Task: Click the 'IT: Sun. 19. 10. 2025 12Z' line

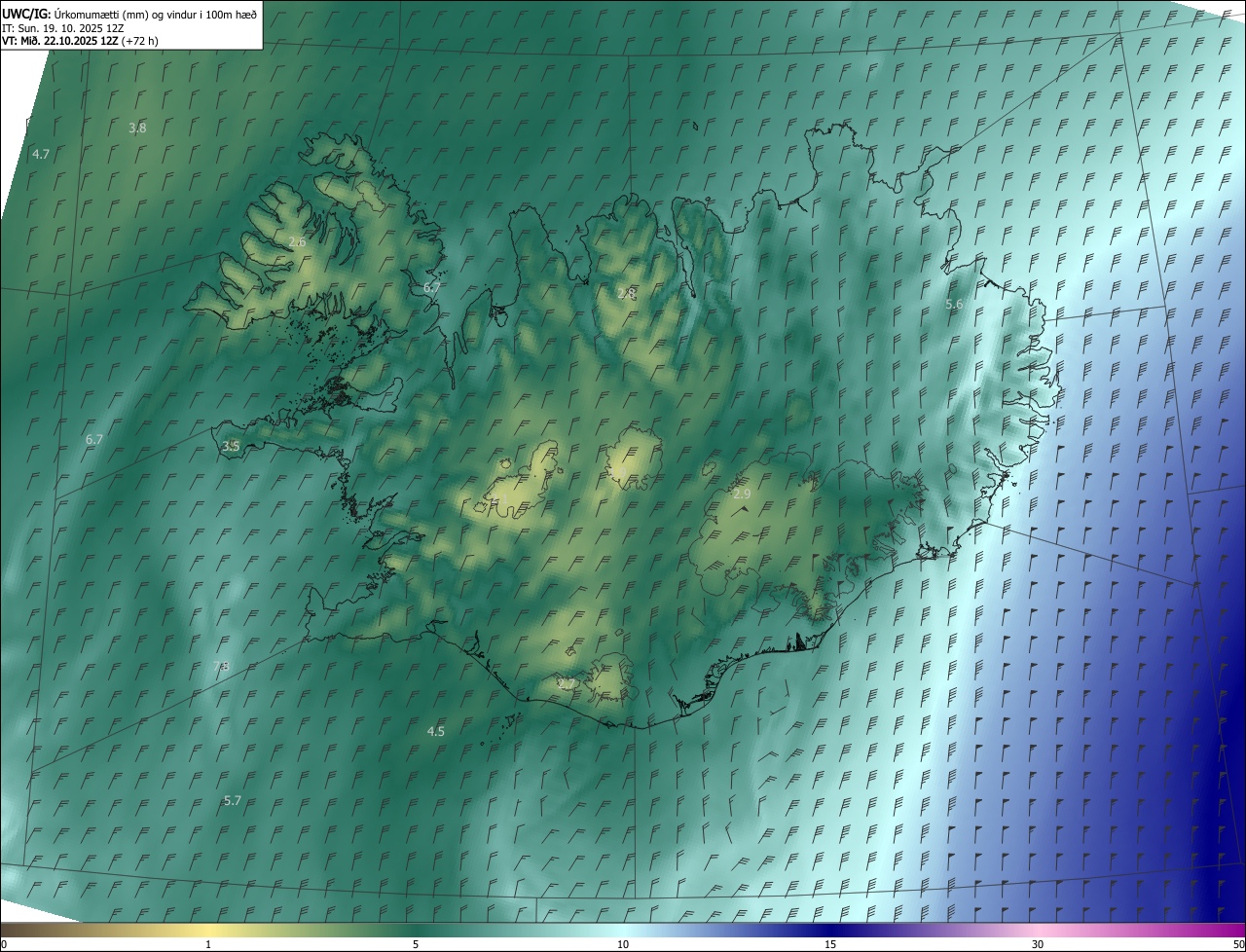Action: pos(63,28)
